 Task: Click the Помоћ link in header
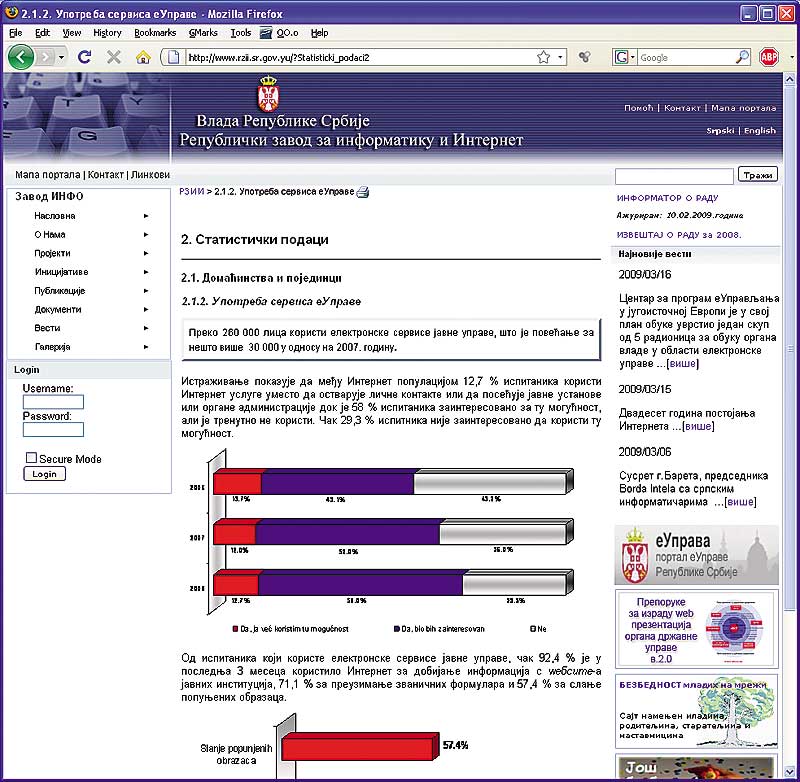pyautogui.click(x=638, y=108)
